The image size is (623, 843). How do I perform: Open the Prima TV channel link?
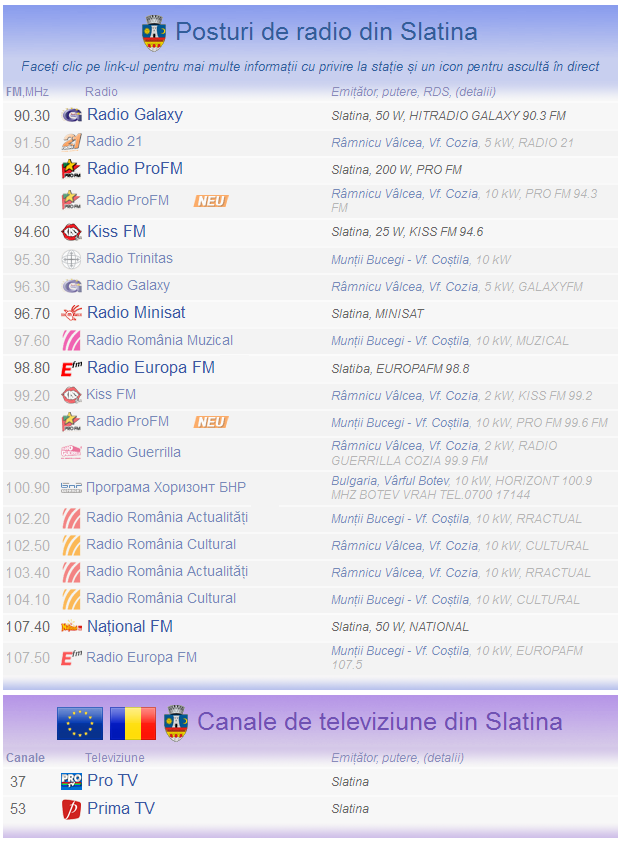(x=121, y=809)
